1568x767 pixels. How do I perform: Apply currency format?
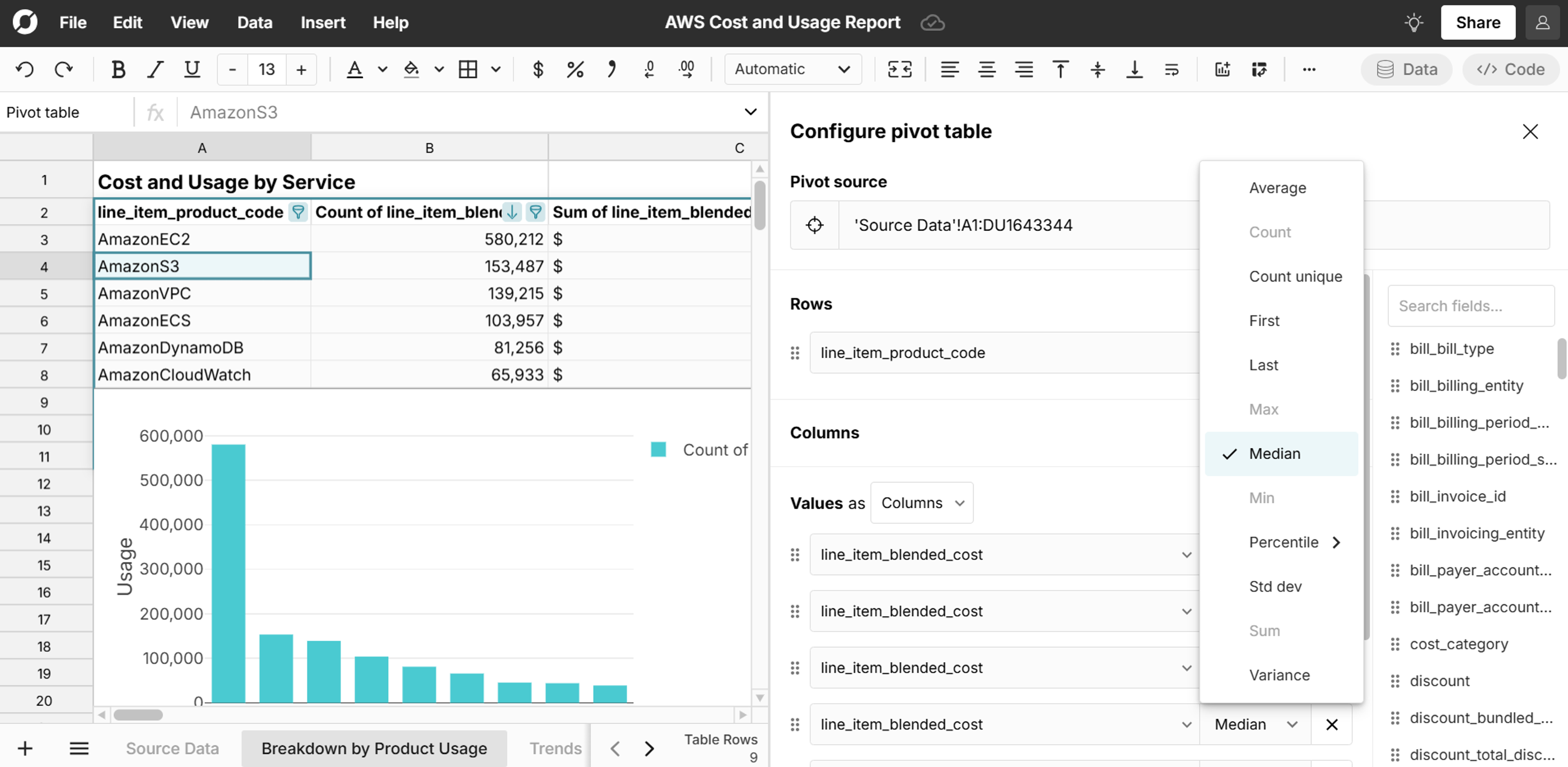point(538,69)
